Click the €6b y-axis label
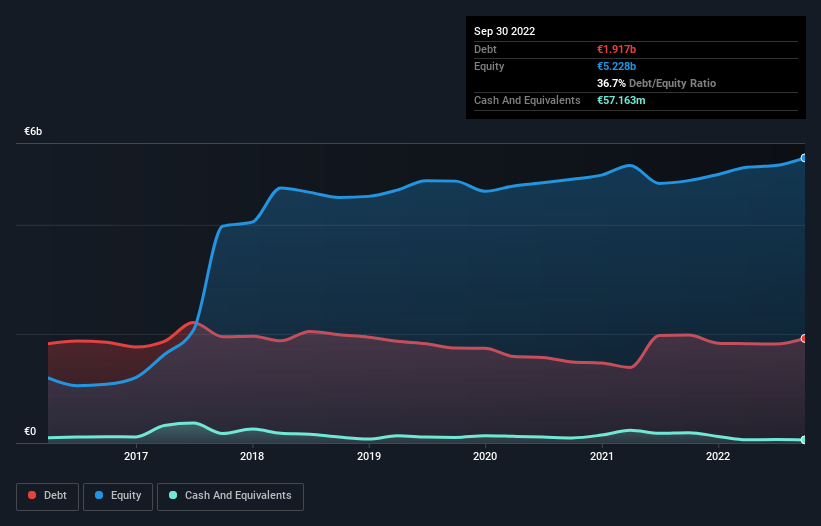 (33, 131)
